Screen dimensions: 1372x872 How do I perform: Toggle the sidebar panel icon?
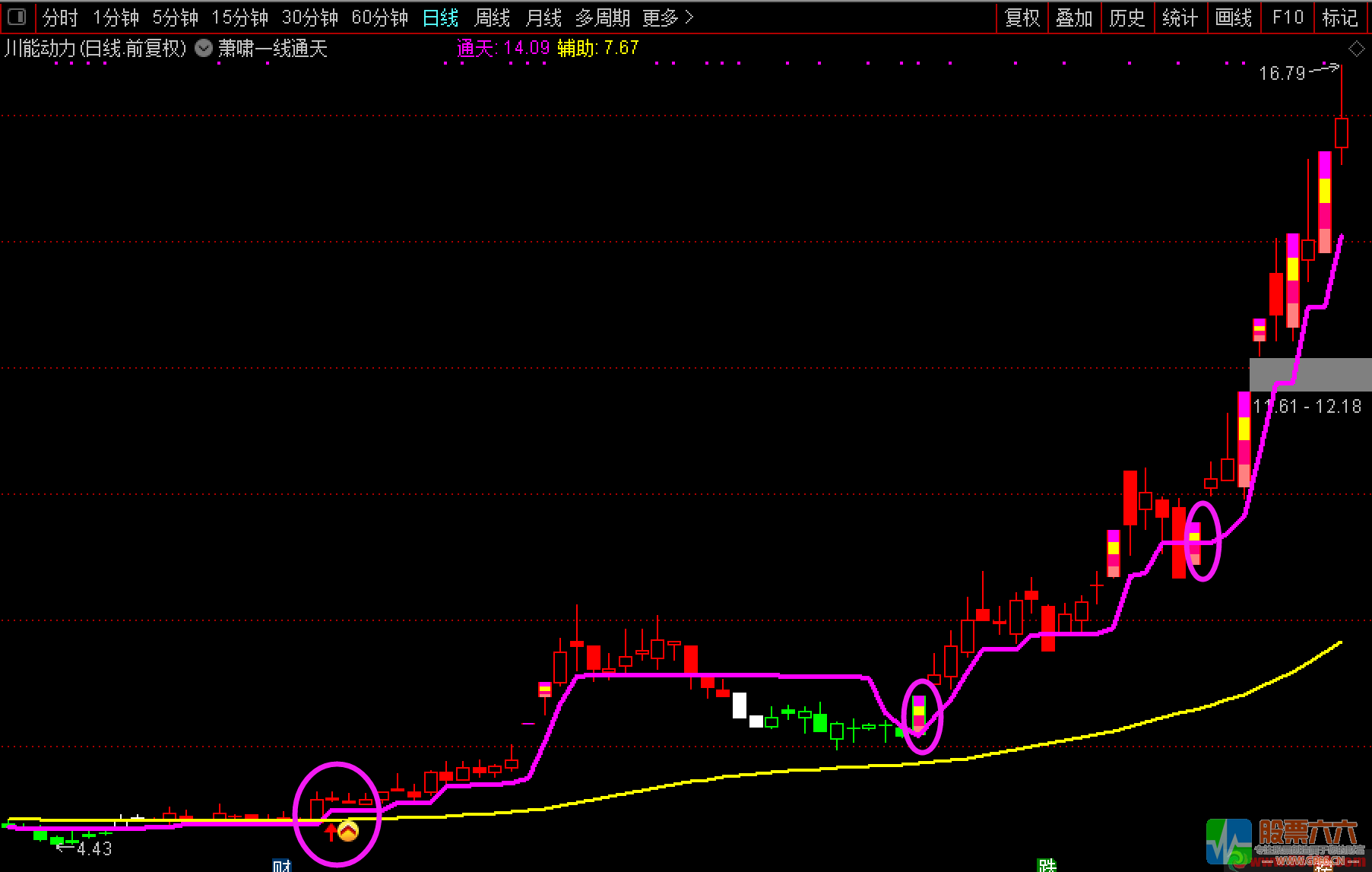(17, 17)
